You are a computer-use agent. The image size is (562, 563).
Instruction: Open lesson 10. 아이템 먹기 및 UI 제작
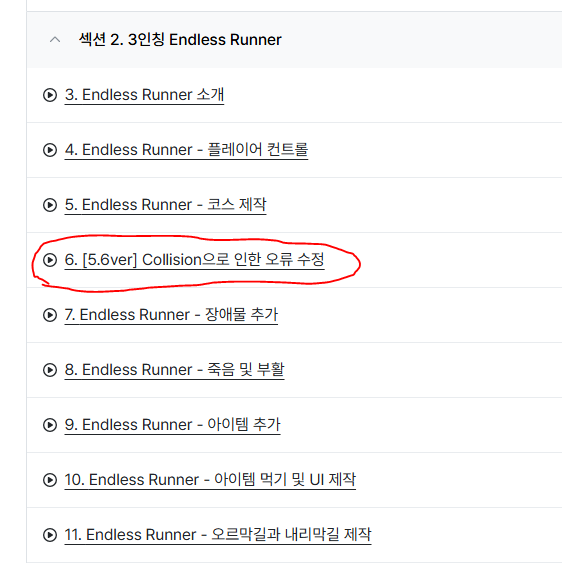pyautogui.click(x=210, y=480)
